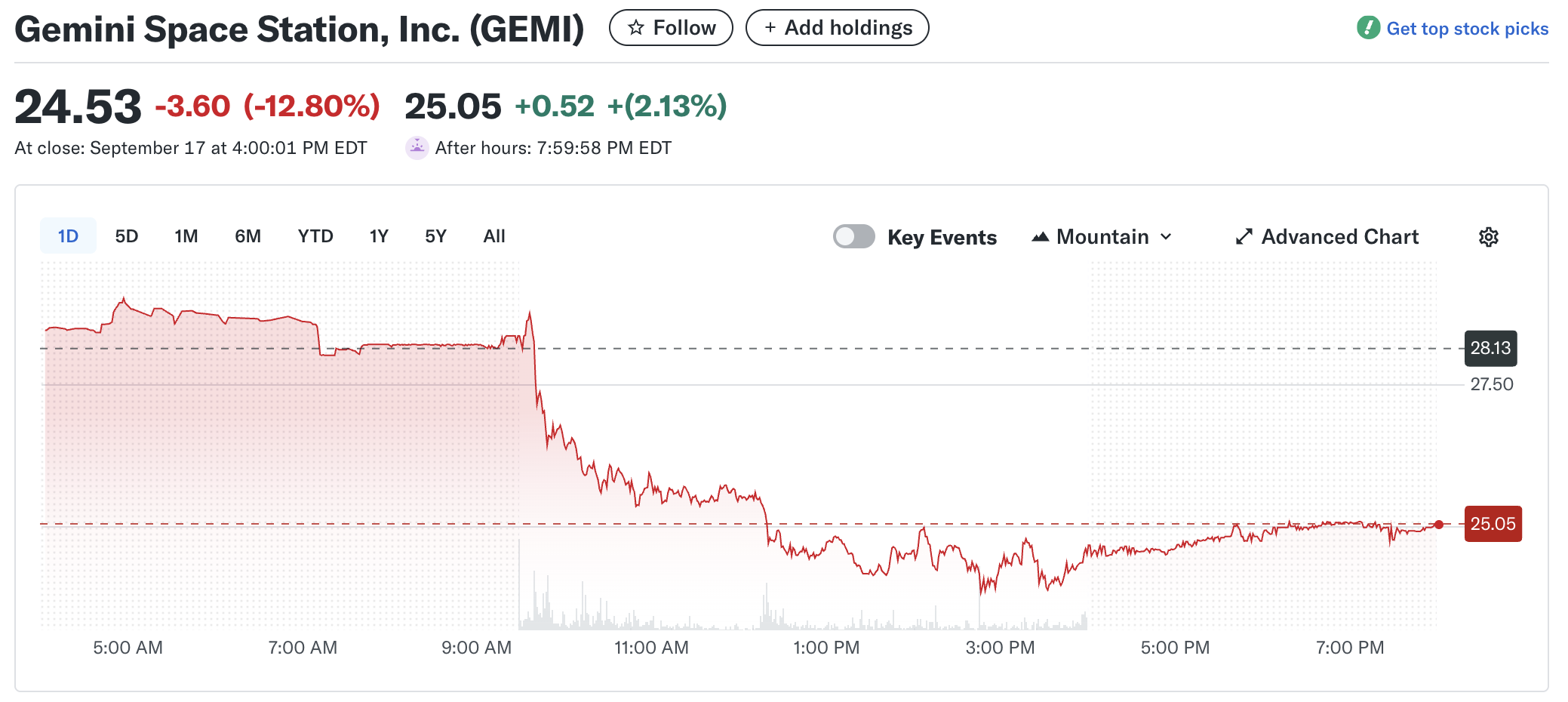Switch to the 1M range tab
The image size is (1568, 702).
[x=186, y=236]
